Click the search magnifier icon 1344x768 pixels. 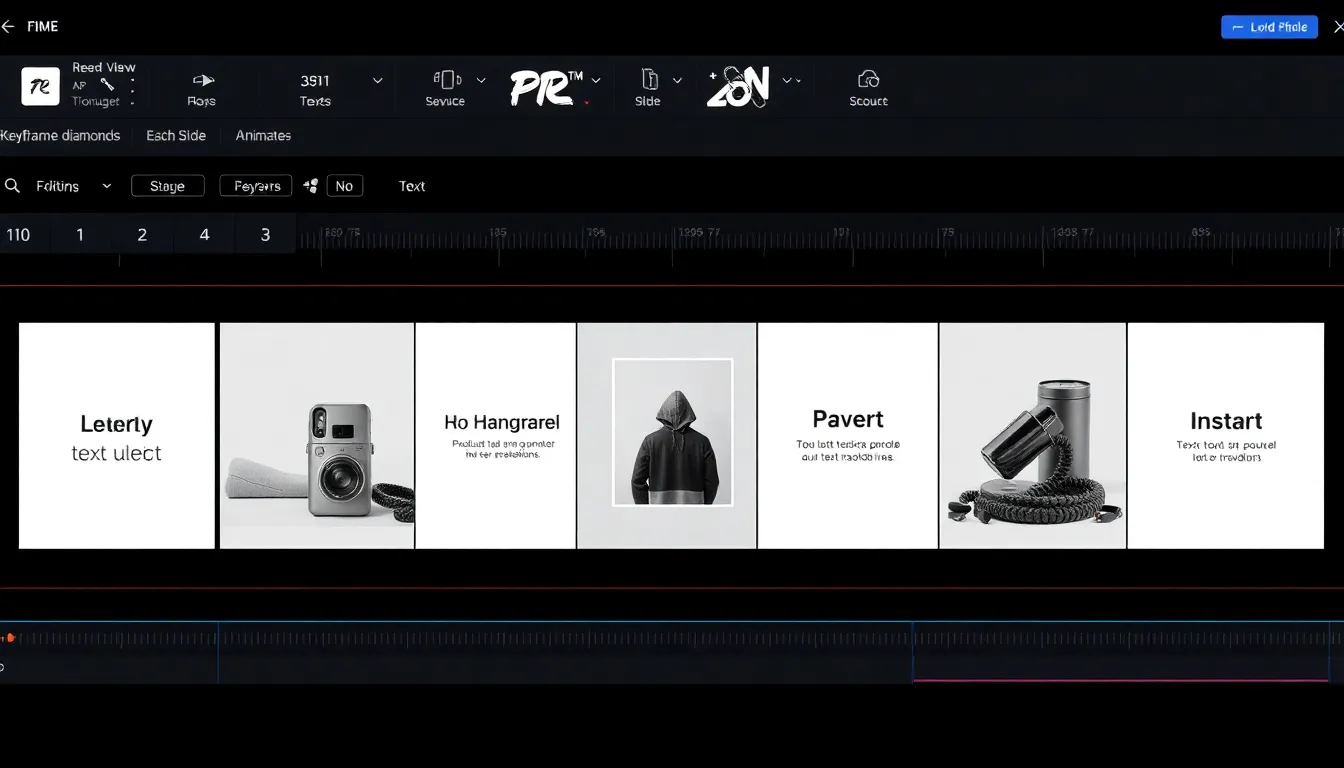point(12,186)
